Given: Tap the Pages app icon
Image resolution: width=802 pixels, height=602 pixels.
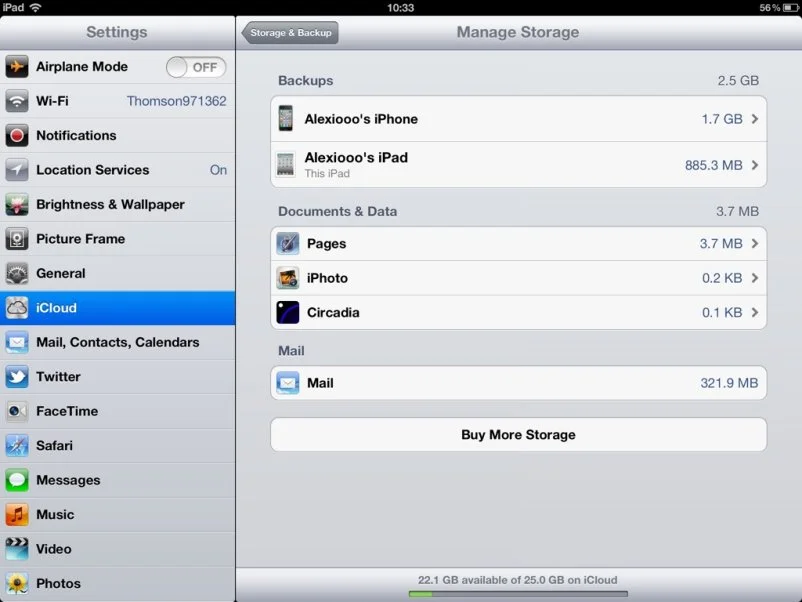Looking at the screenshot, I should 287,243.
